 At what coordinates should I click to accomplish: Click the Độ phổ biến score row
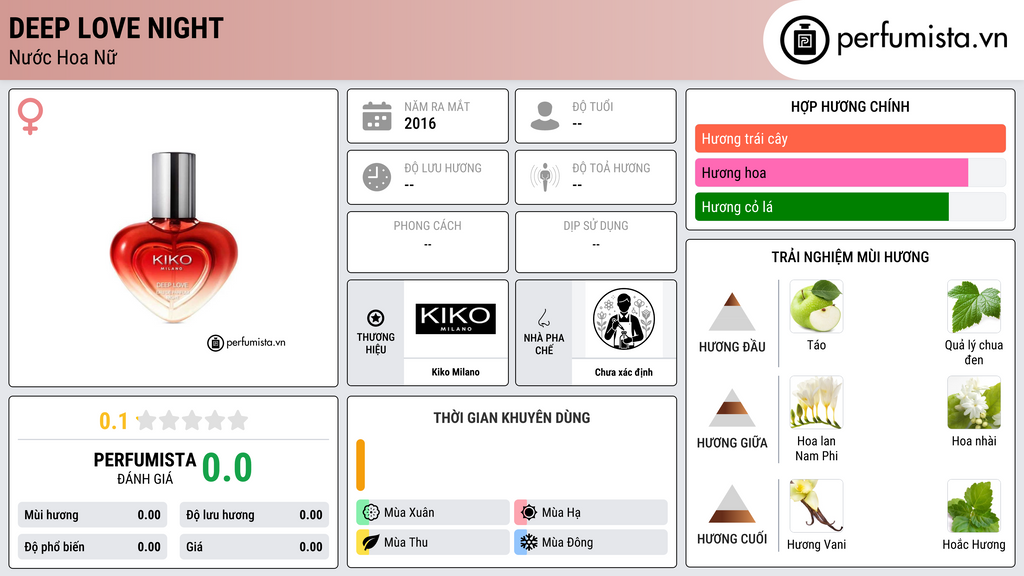(93, 547)
